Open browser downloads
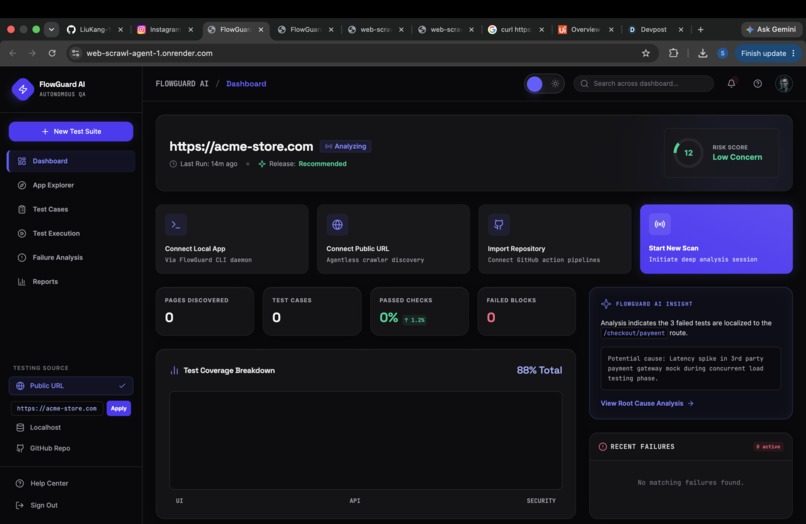Viewport: 806px width, 524px height. point(703,53)
